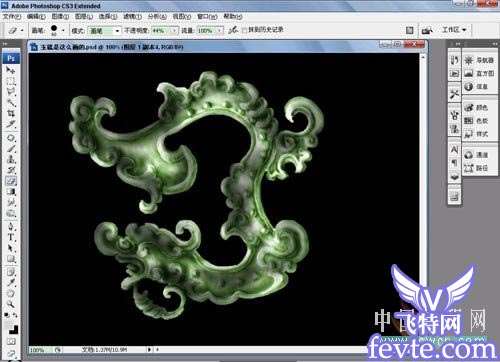This screenshot has height=362, width=500.
Task: Open the brush preset picker dropdown
Action: click(63, 30)
